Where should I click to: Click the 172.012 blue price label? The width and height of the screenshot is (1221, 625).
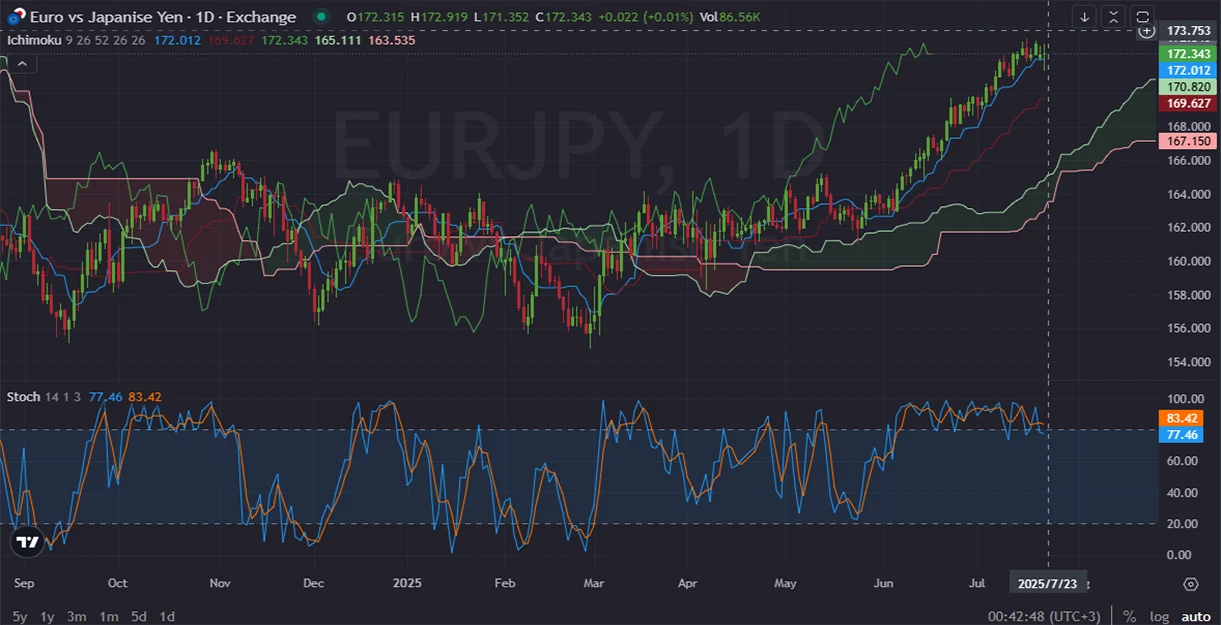(1186, 70)
